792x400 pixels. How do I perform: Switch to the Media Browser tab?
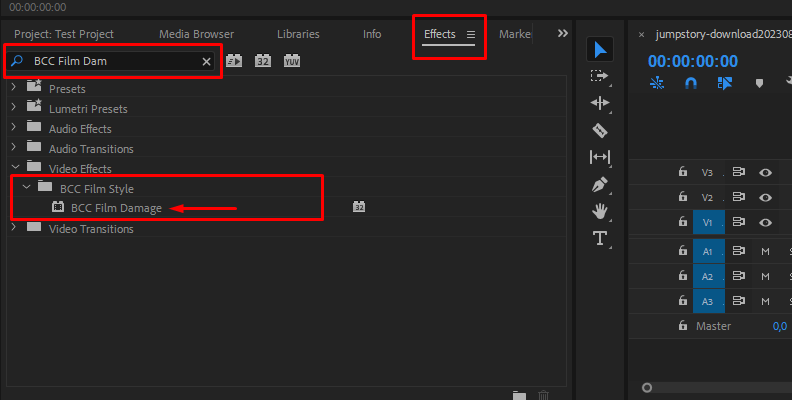pyautogui.click(x=196, y=34)
